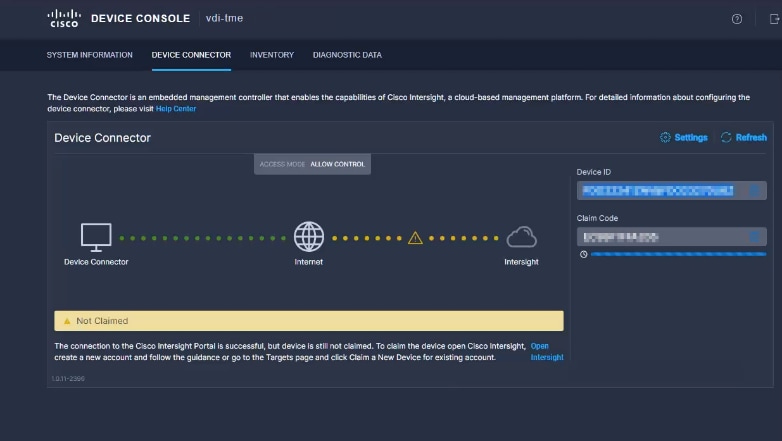
Task: Click the yellow warning triangle on the connection line
Action: point(415,238)
